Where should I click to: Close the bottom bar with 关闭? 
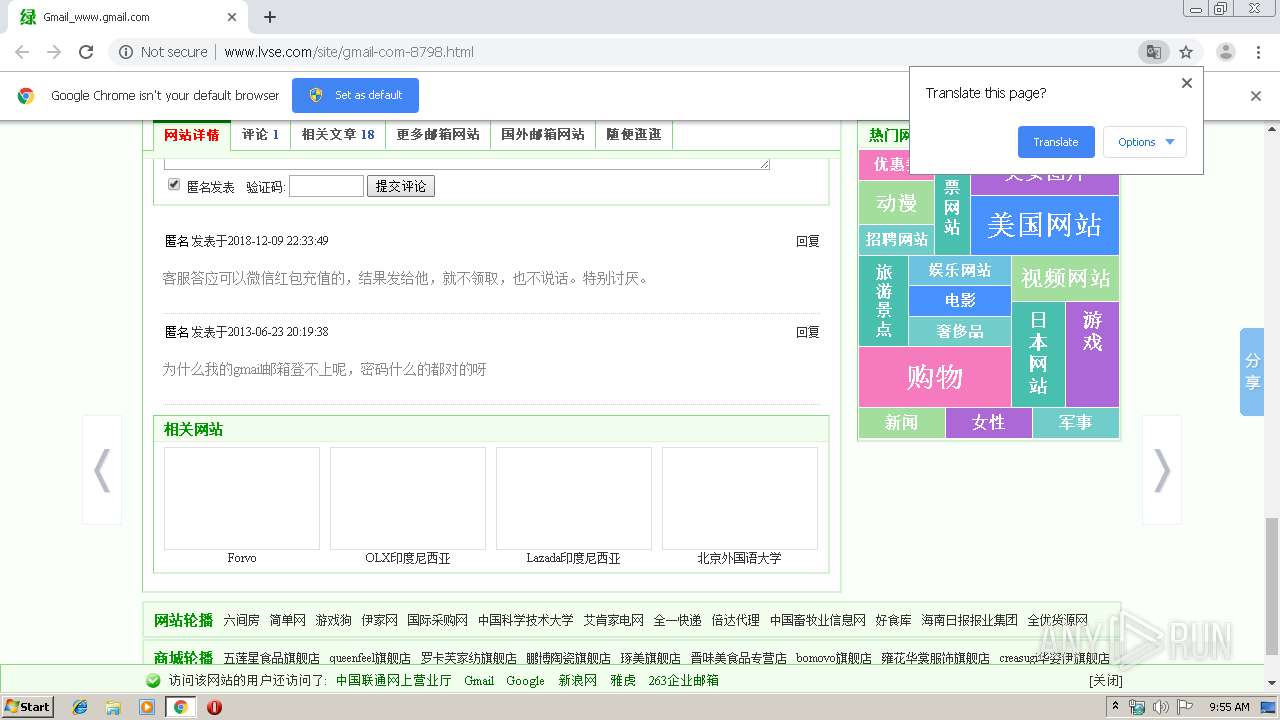coord(1105,681)
